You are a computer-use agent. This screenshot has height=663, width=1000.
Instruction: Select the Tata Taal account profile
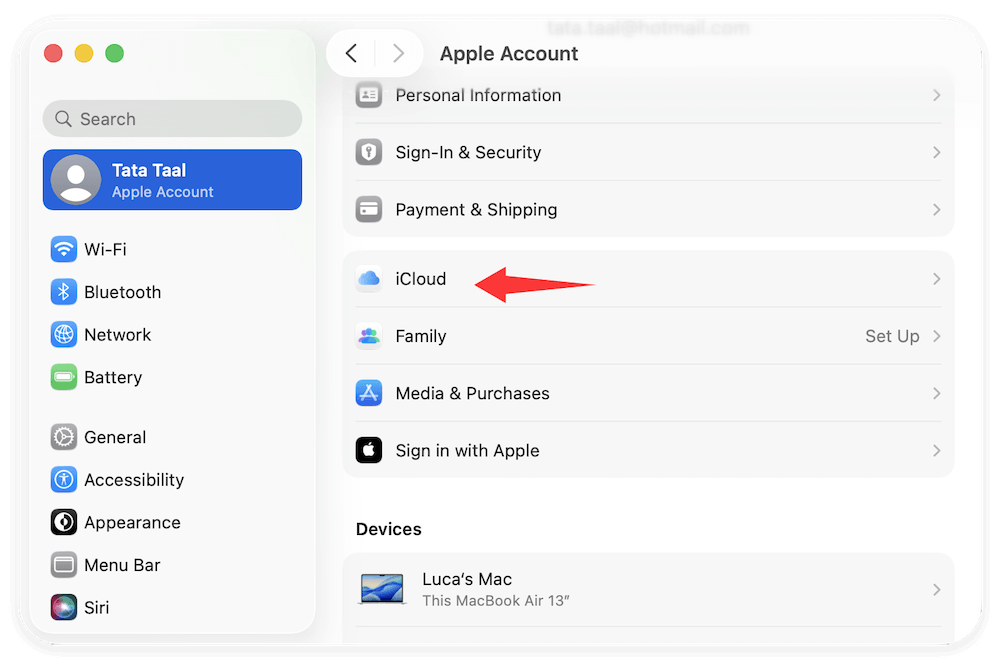click(x=171, y=179)
